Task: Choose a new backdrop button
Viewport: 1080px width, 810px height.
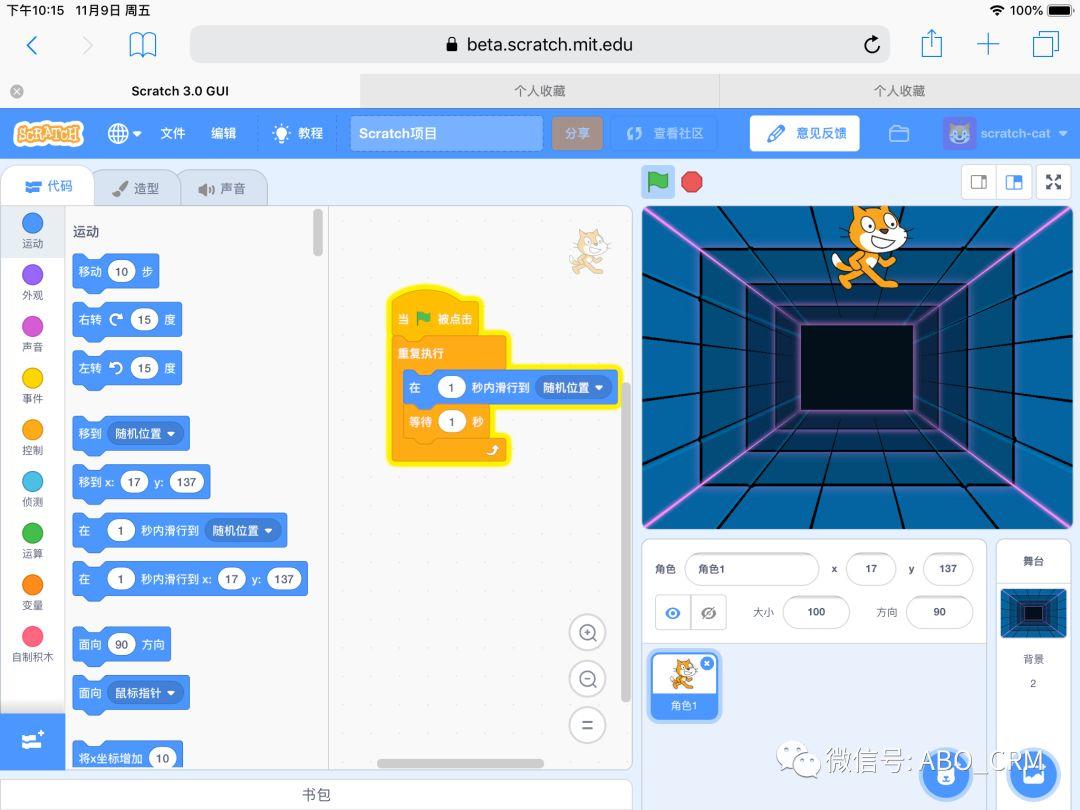Action: click(1032, 773)
